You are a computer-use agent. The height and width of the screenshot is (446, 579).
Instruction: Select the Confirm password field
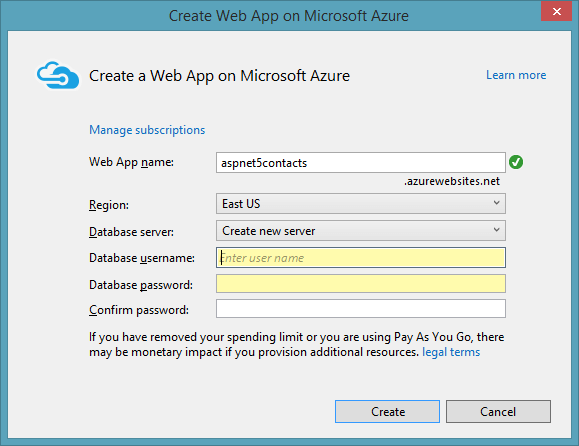361,309
